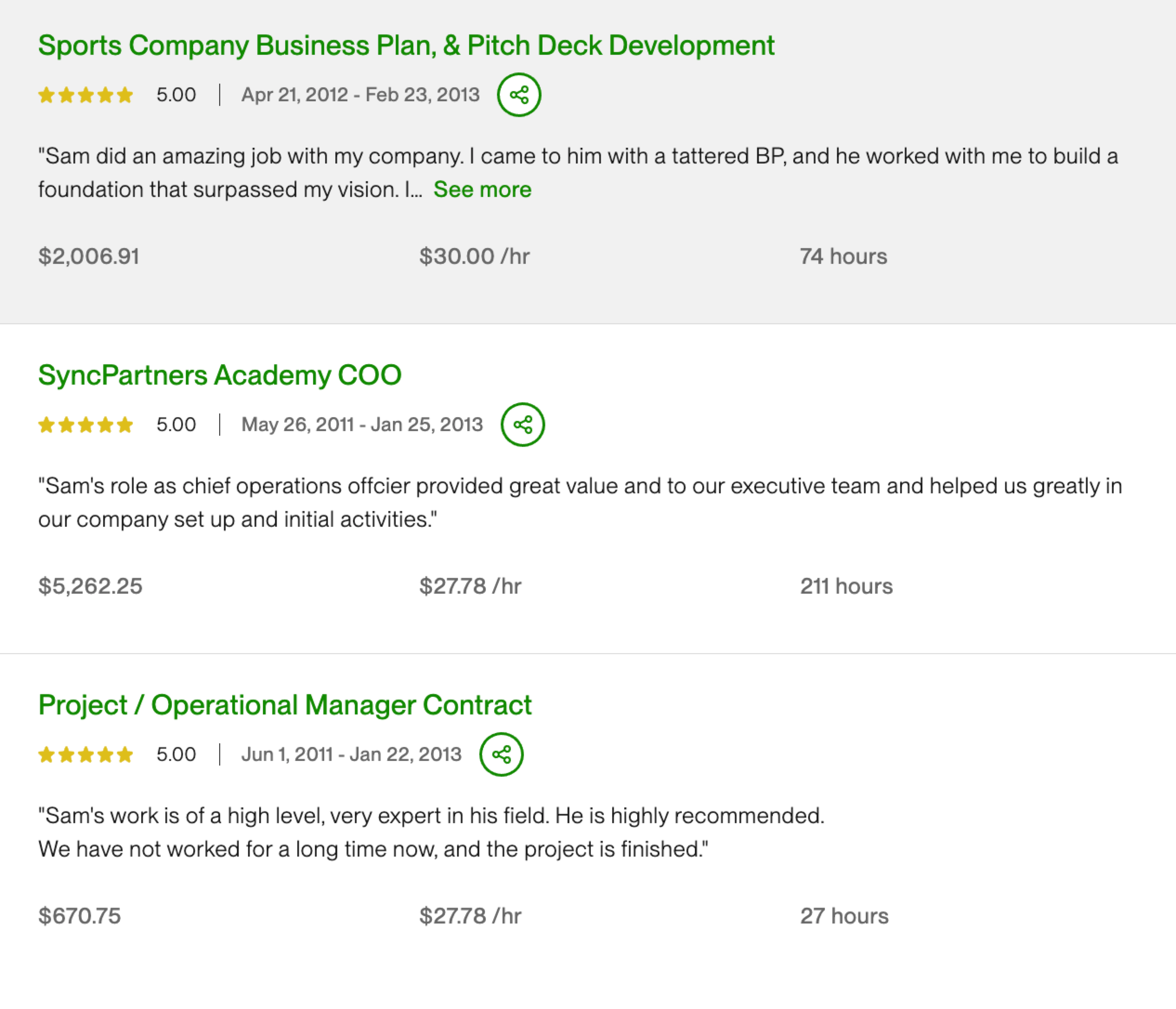This screenshot has width=1176, height=1009.
Task: Click star rating of Operational Manager Contract
Action: coord(86,754)
